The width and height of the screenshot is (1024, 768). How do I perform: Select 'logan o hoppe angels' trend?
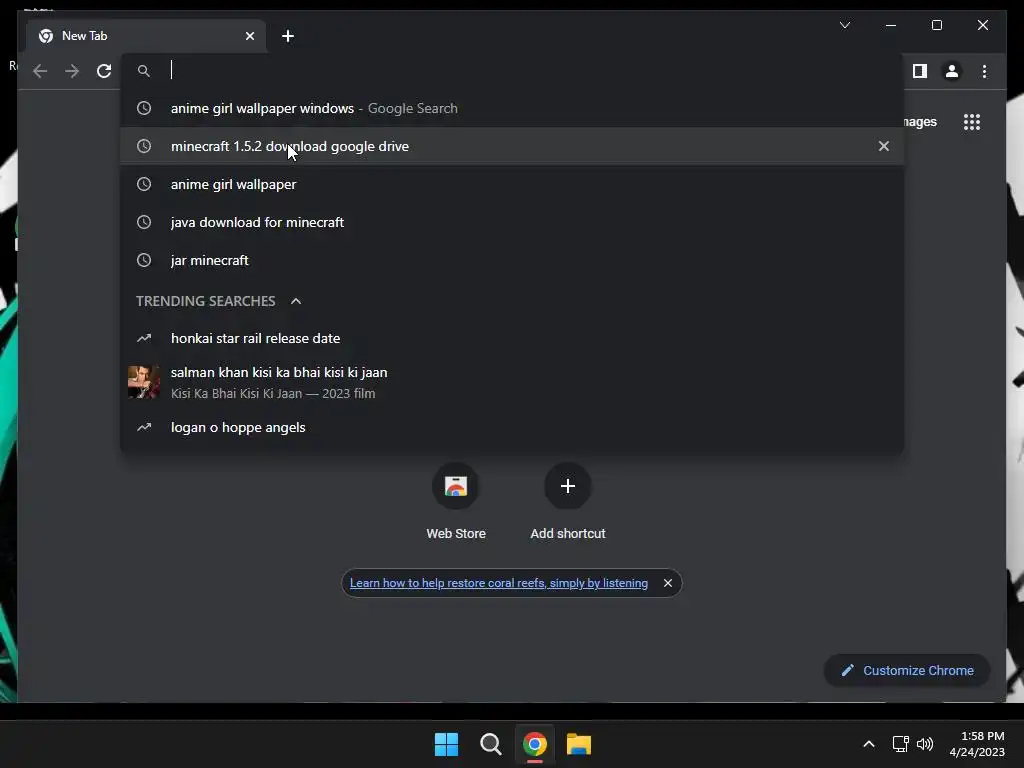click(x=512, y=427)
